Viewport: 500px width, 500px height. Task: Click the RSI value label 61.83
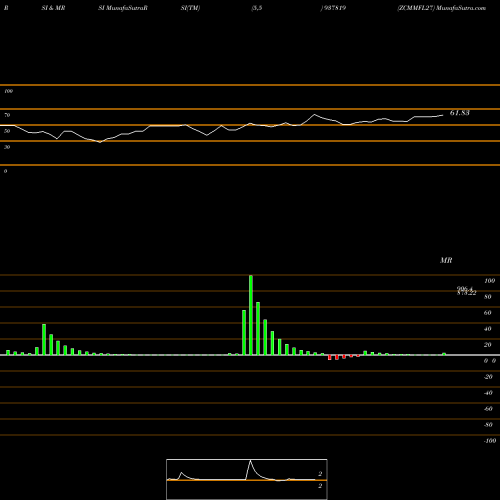pos(459,113)
